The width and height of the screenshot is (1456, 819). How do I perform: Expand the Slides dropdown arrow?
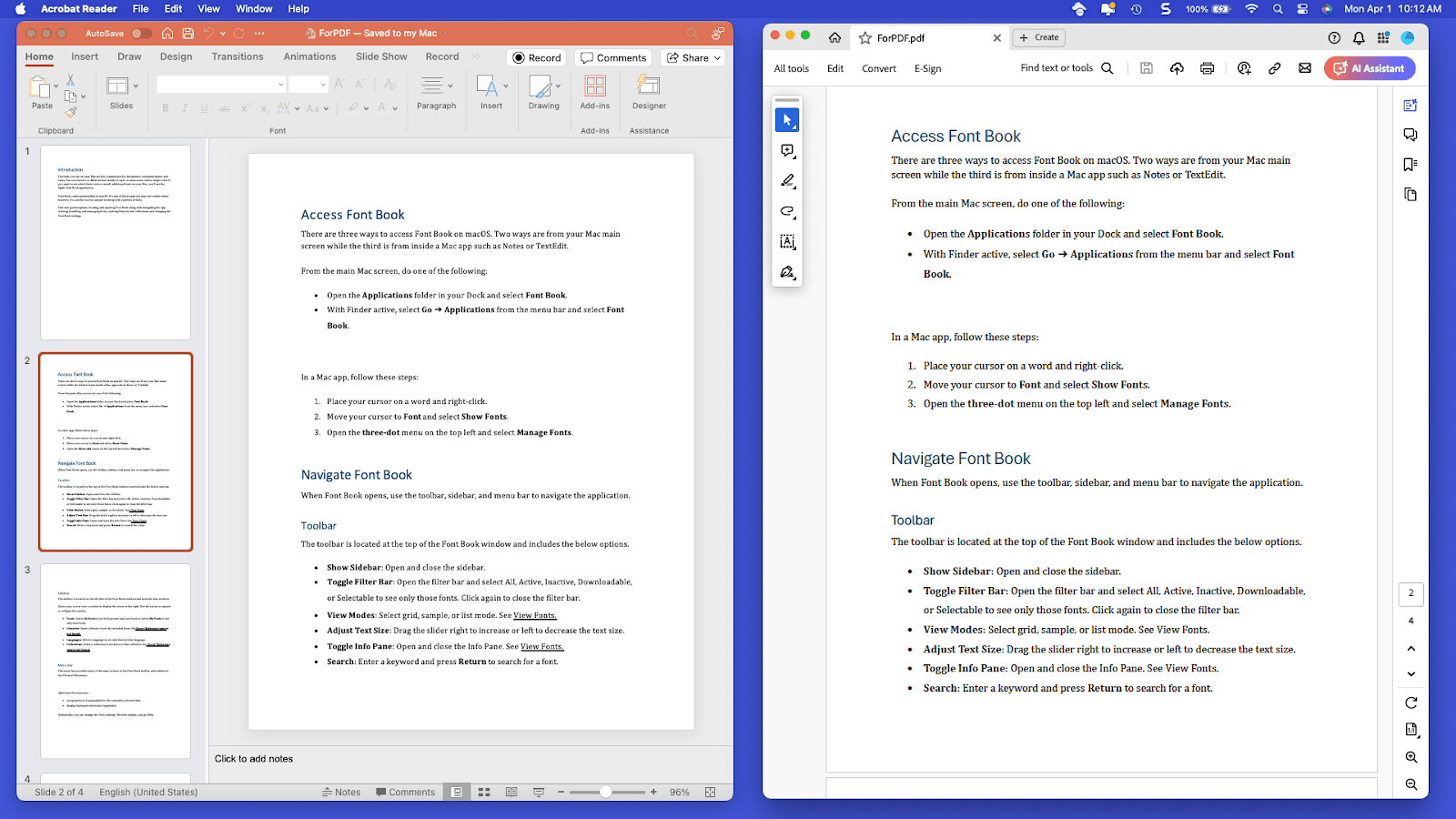(x=136, y=86)
